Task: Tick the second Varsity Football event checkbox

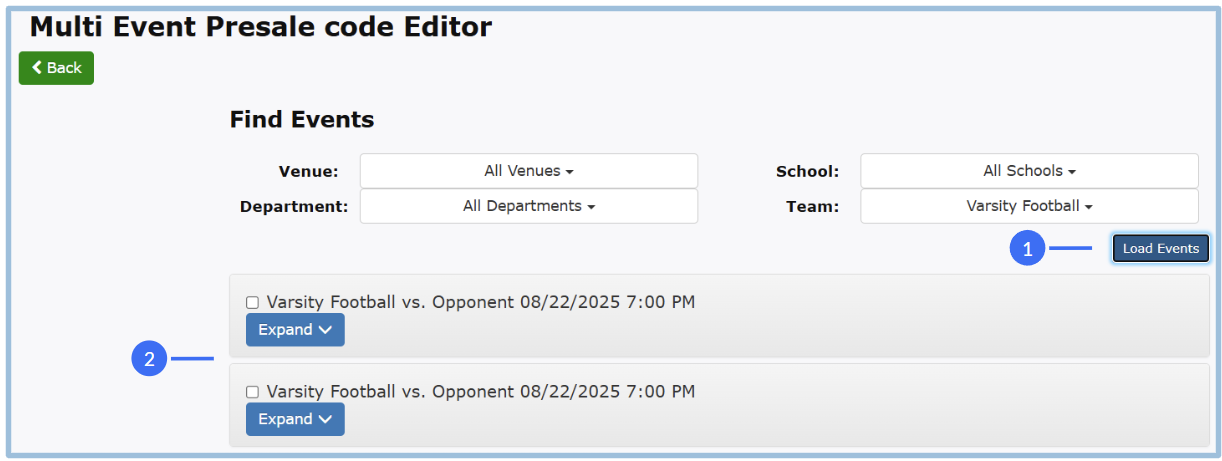Action: [252, 392]
